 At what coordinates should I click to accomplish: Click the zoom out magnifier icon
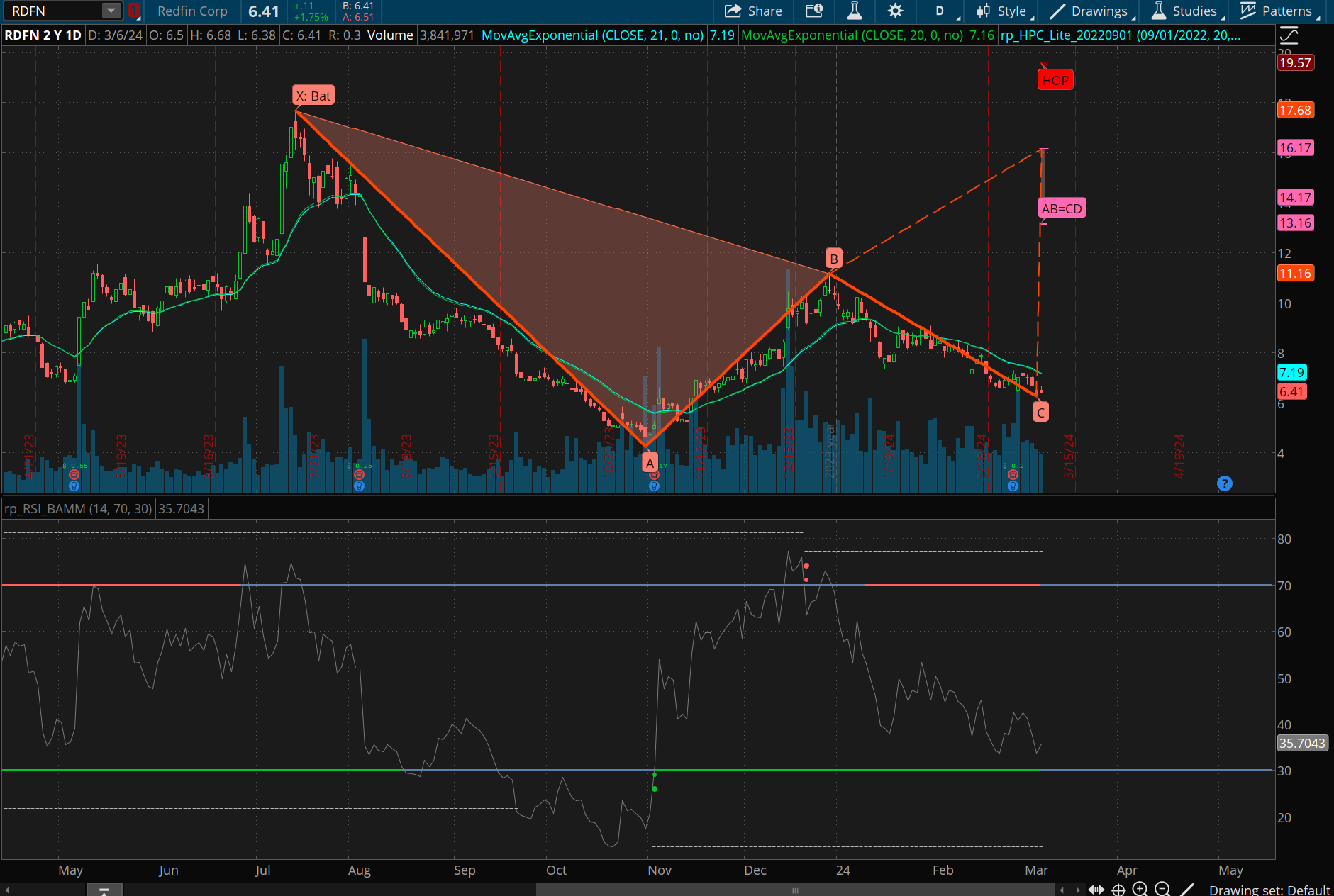1162,889
